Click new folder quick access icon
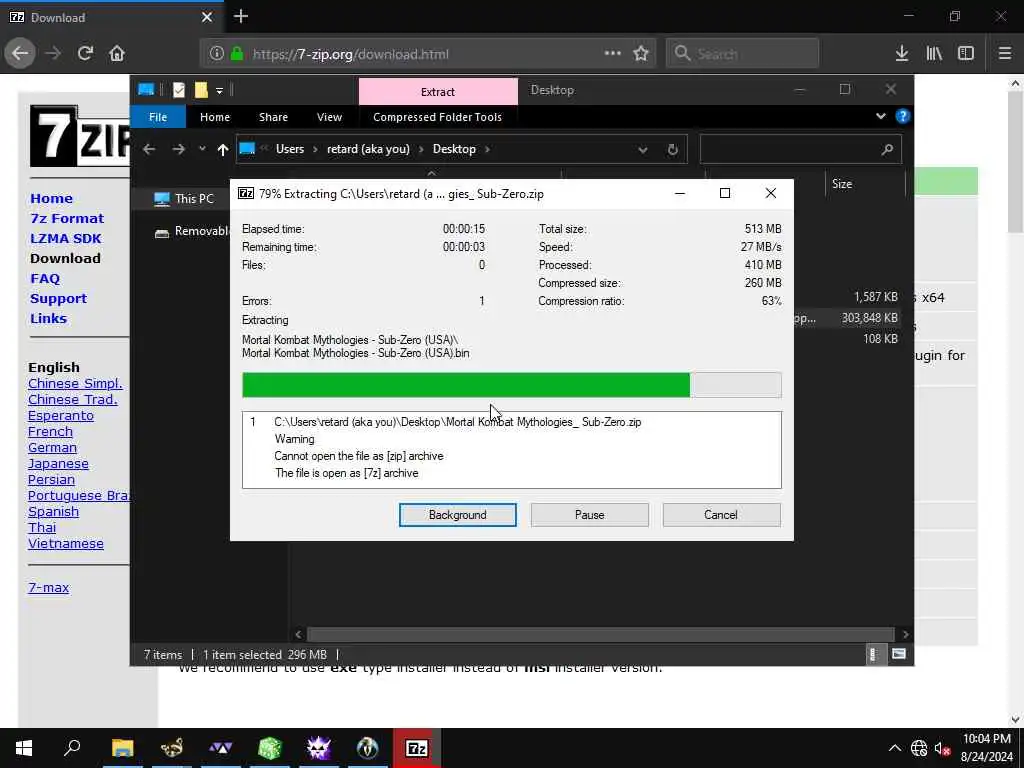The height and width of the screenshot is (768, 1024). coord(201,90)
